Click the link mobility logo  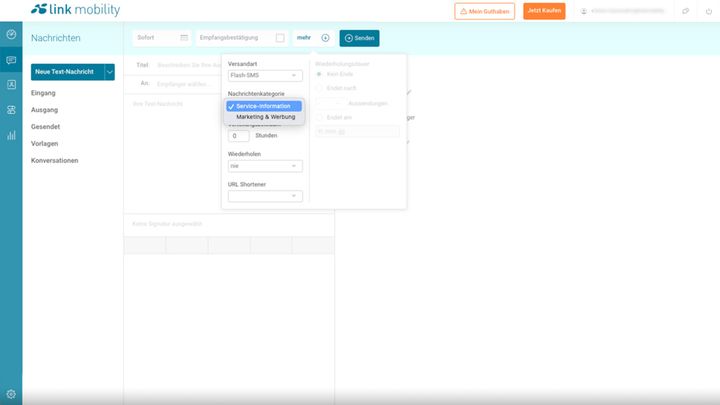coord(75,9)
